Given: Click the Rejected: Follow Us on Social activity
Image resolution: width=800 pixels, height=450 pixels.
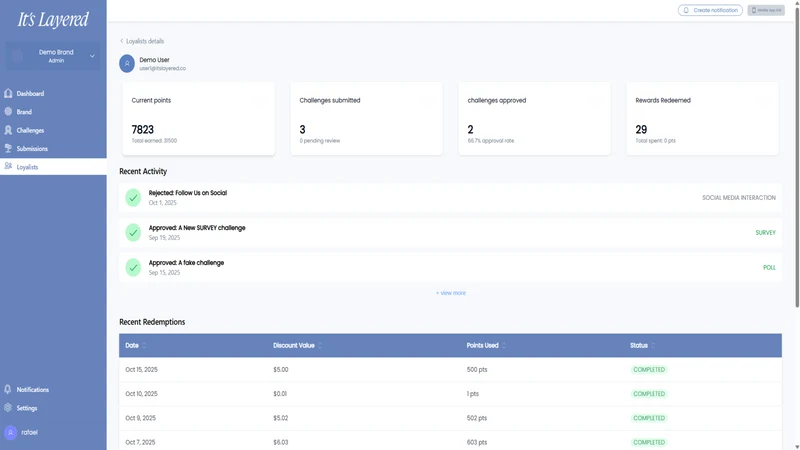Looking at the screenshot, I should [x=451, y=197].
